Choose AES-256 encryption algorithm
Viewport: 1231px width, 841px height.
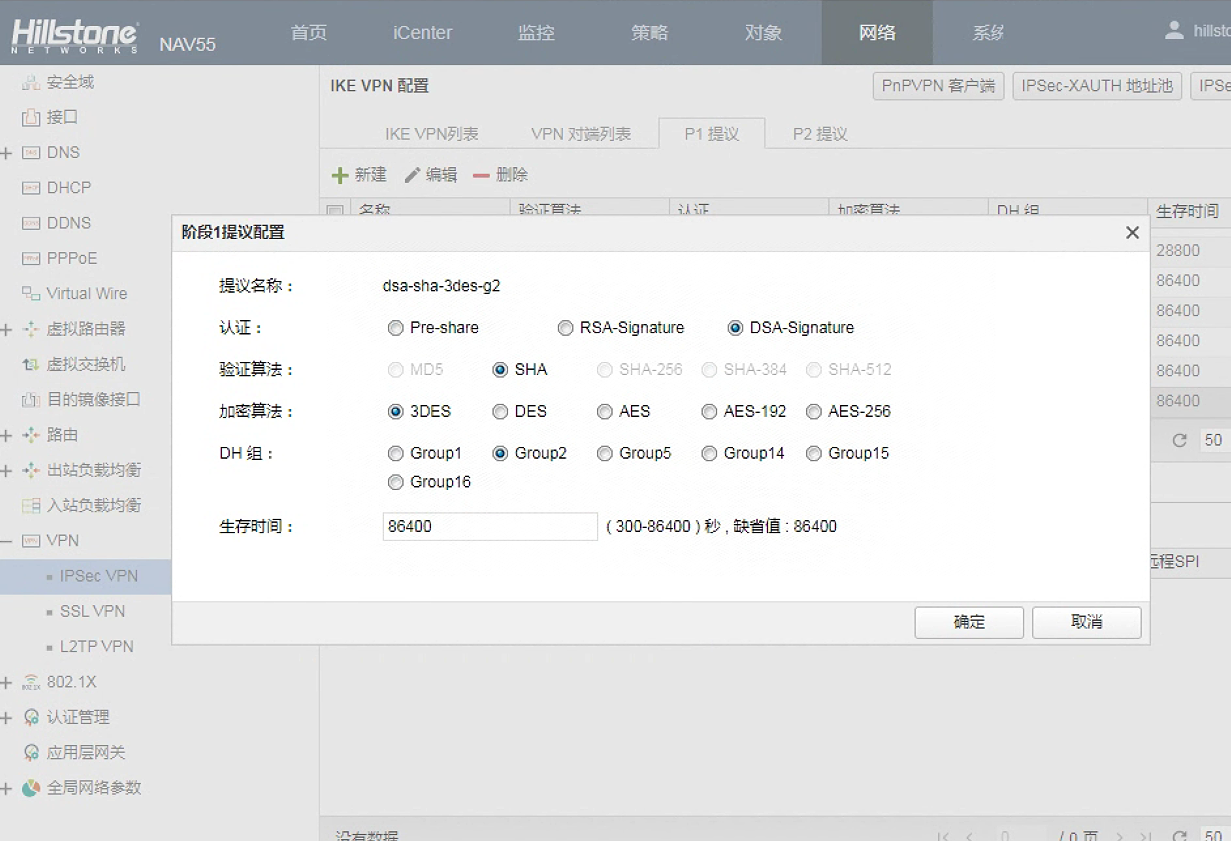tap(814, 412)
